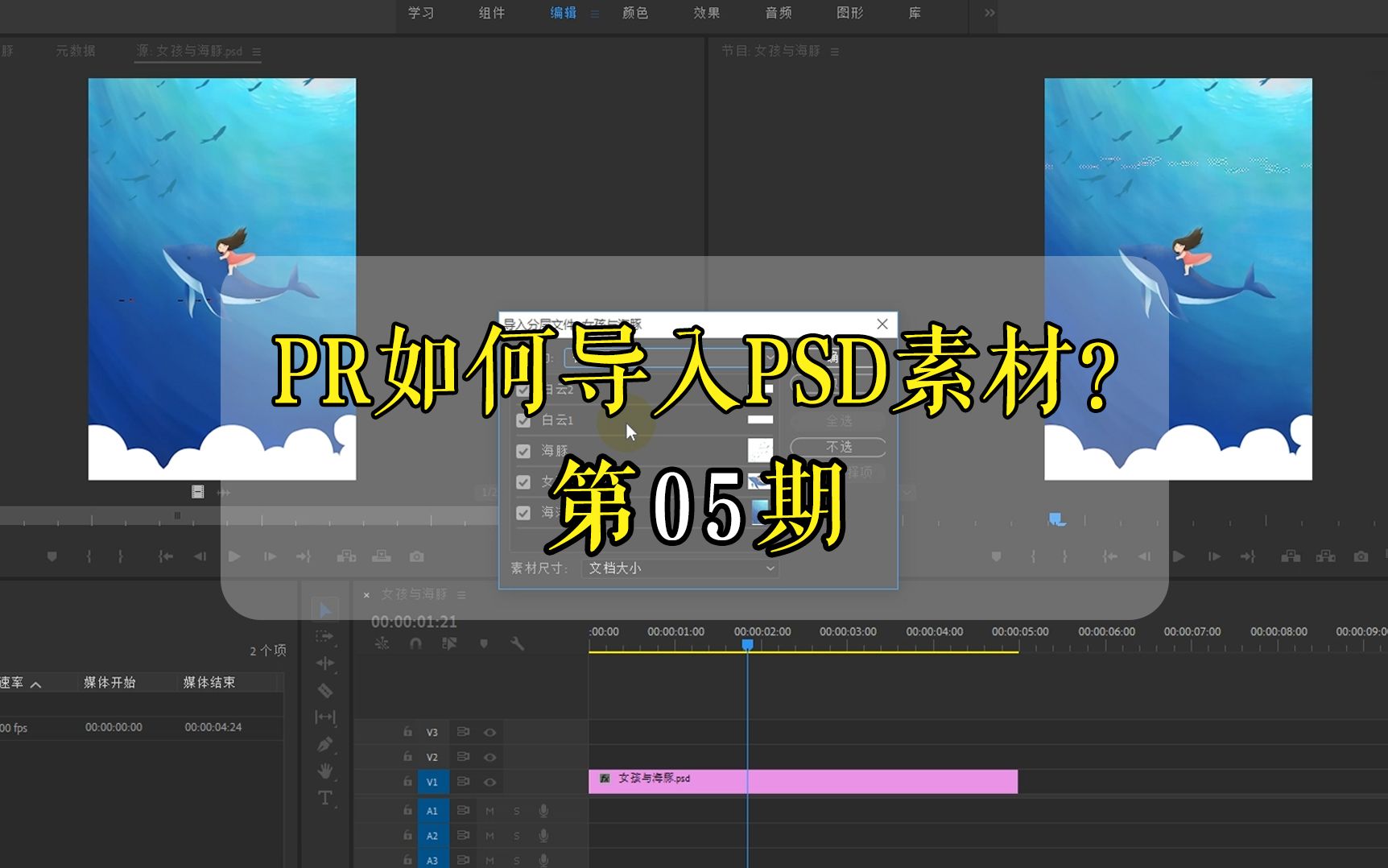Hide track V2 with eye icon
The width and height of the screenshot is (1388, 868).
coord(490,757)
